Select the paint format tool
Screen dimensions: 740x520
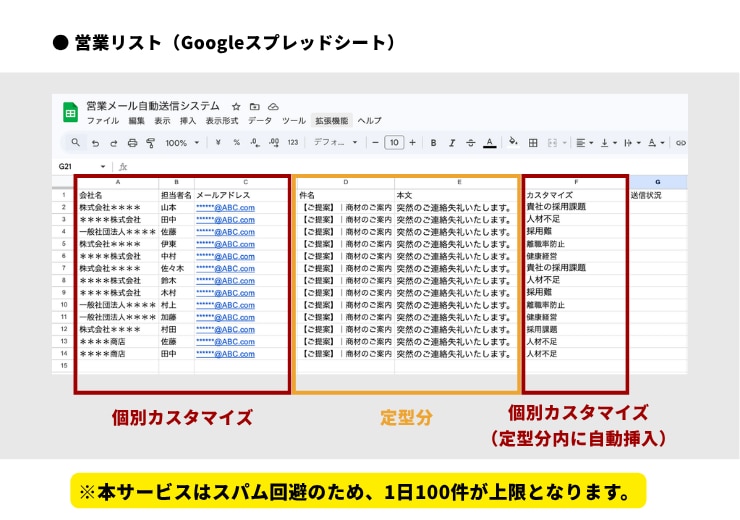pyautogui.click(x=151, y=143)
